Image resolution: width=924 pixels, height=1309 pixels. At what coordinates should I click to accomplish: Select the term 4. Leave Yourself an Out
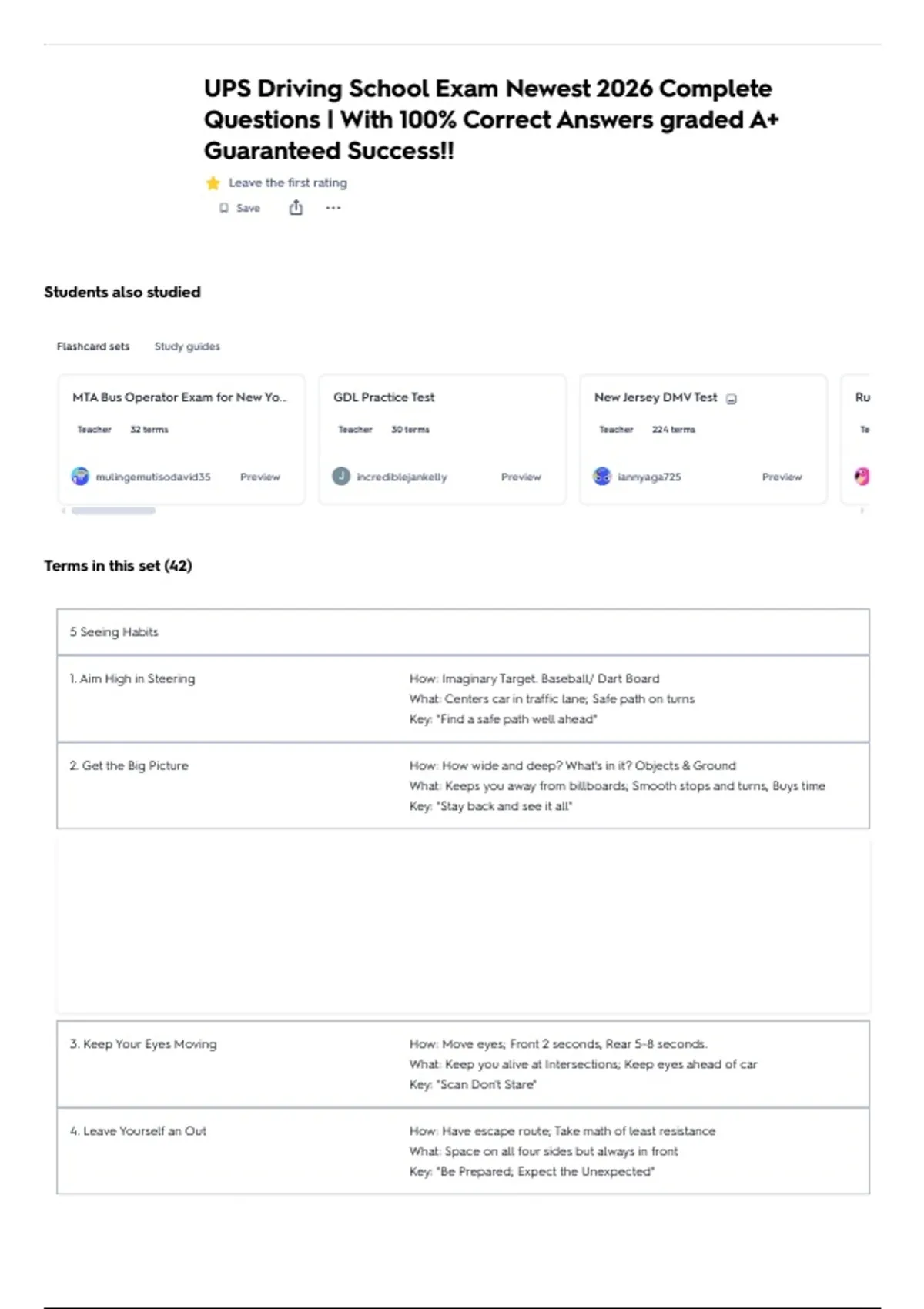click(138, 1131)
